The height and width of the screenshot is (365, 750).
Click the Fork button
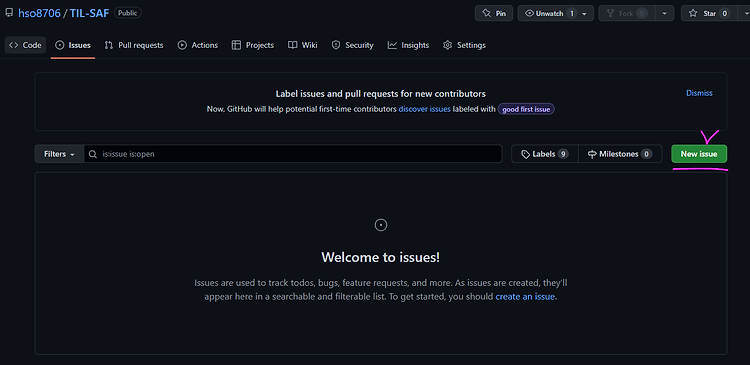627,13
